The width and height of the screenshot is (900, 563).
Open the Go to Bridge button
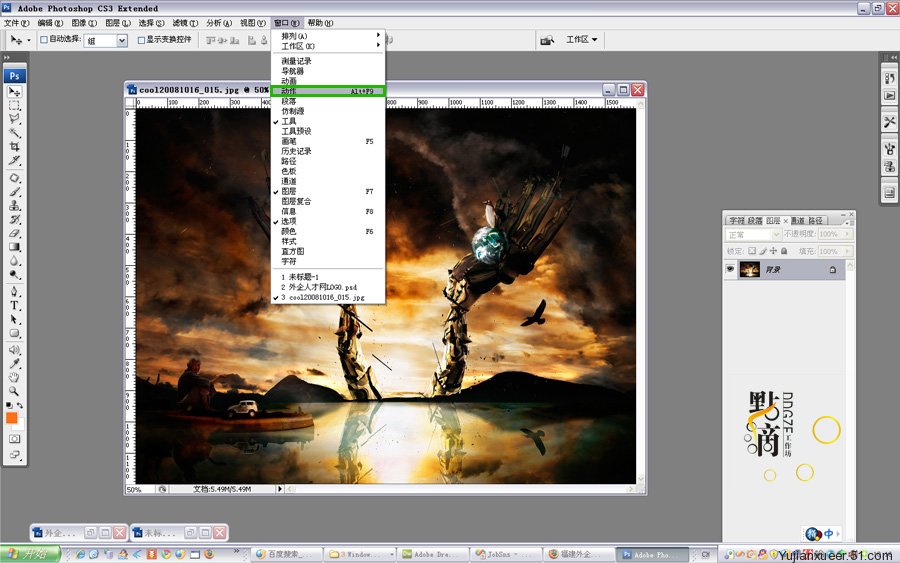(x=547, y=40)
